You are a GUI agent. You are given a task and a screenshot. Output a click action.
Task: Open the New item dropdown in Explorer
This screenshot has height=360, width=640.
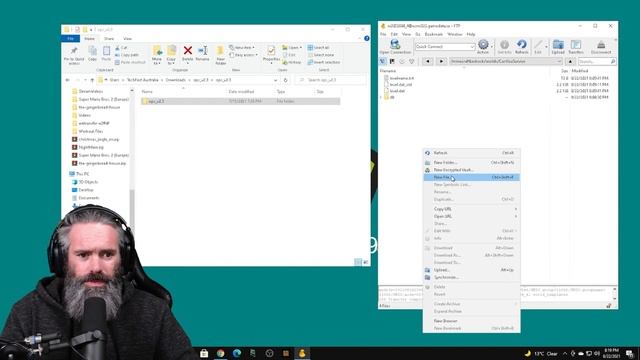click(x=242, y=47)
